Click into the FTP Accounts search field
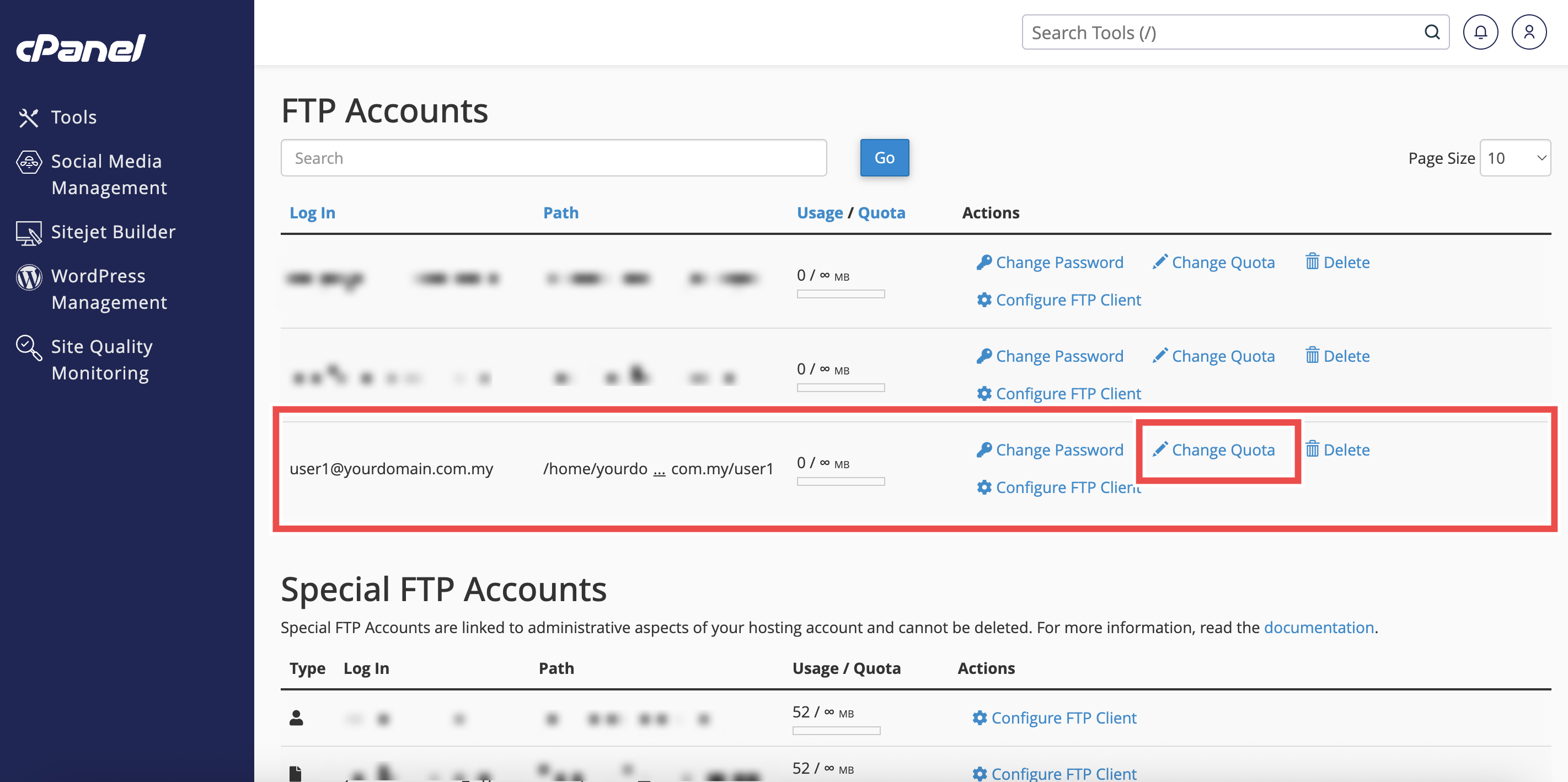This screenshot has height=782, width=1568. 553,158
